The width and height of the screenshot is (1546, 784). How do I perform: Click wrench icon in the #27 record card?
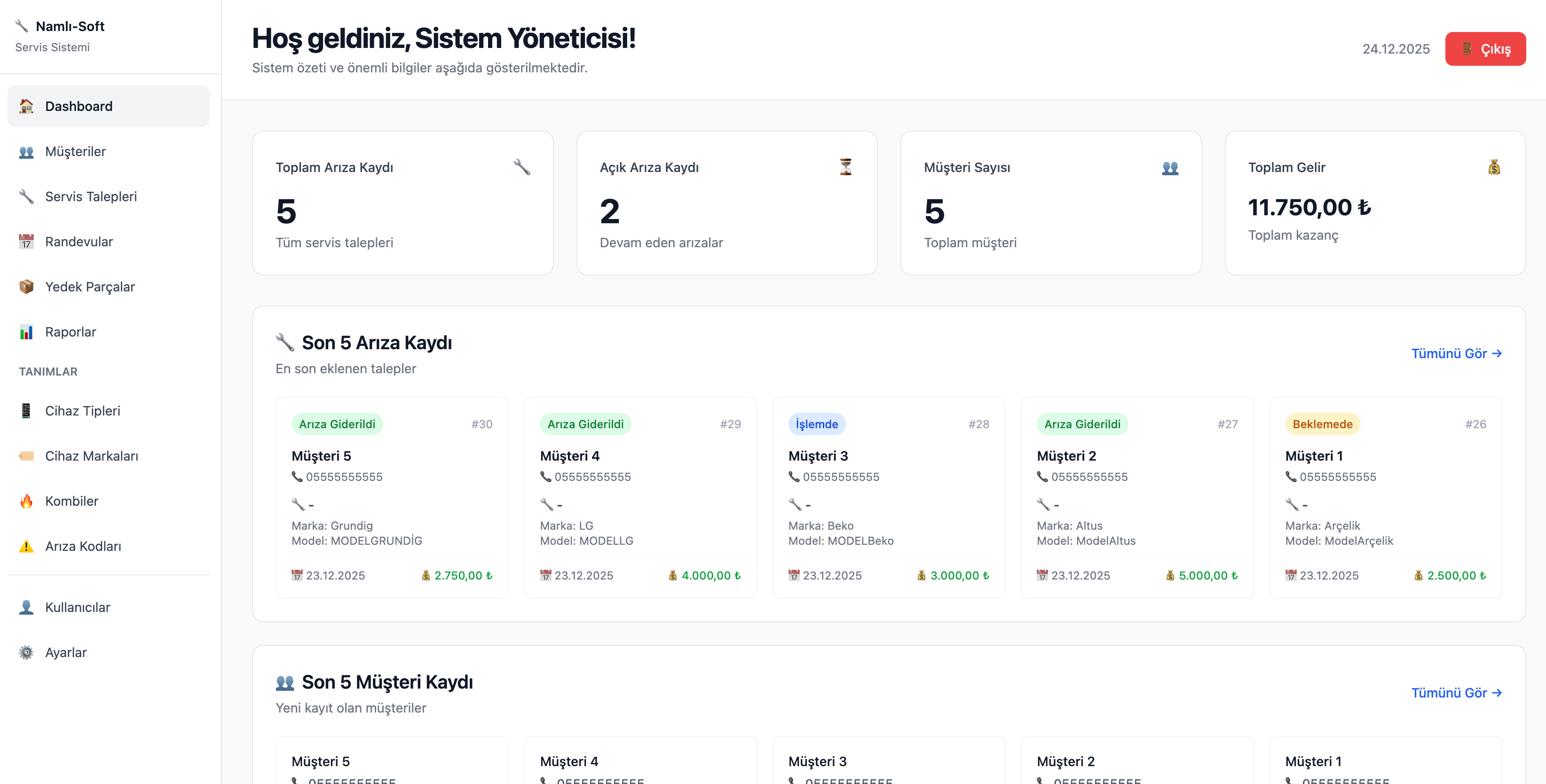click(1044, 504)
